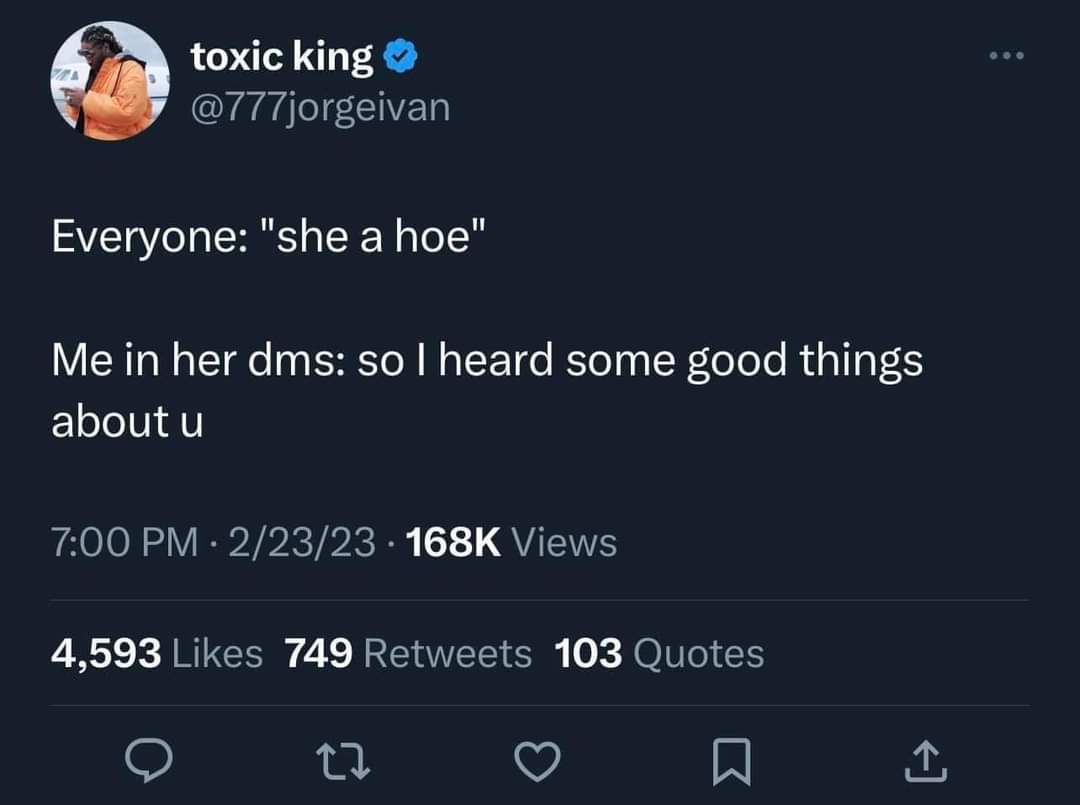The height and width of the screenshot is (805, 1080).
Task: Click the 2/23/23 date
Action: click(302, 542)
